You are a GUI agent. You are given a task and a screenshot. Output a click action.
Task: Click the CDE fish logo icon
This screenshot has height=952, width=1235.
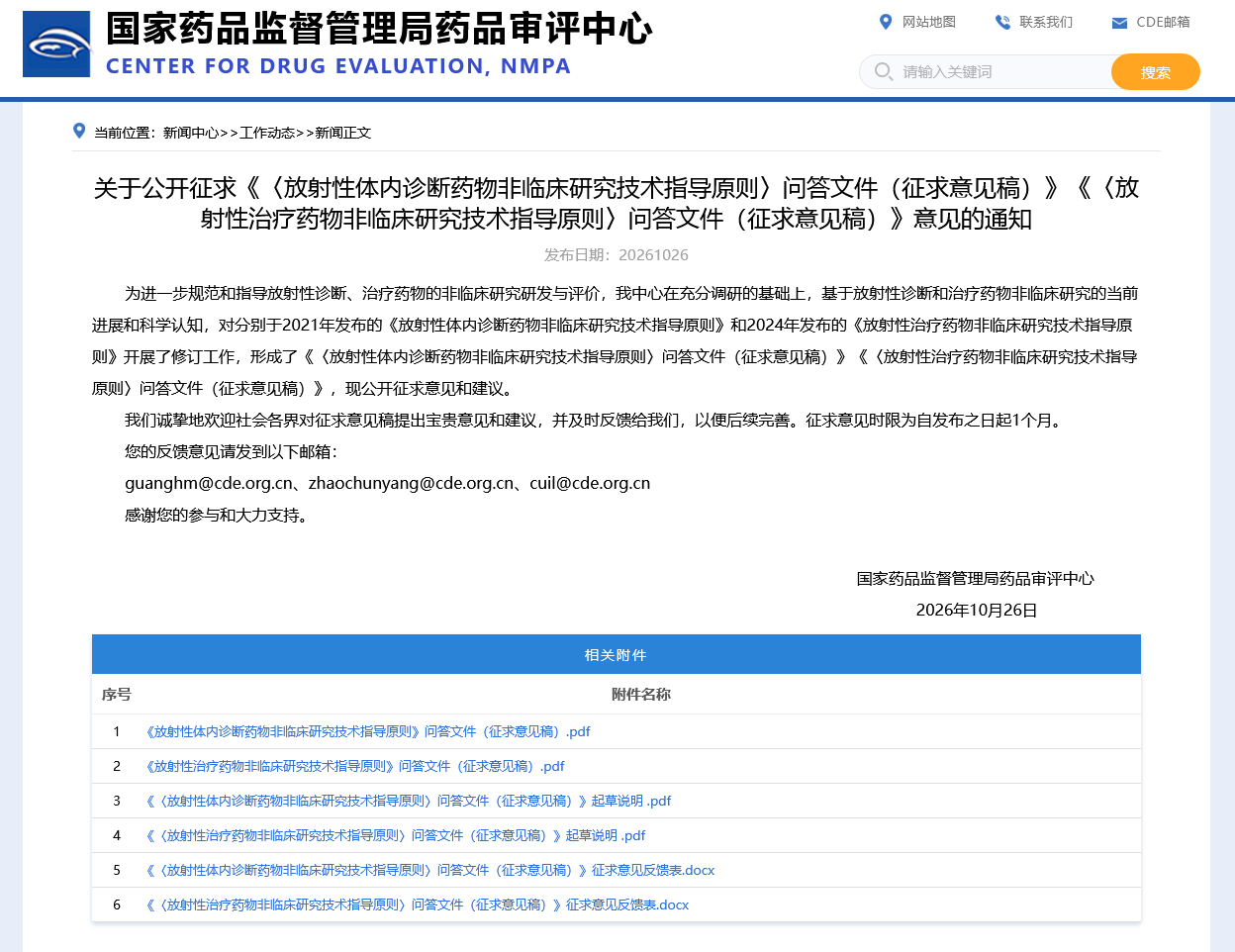click(x=56, y=45)
